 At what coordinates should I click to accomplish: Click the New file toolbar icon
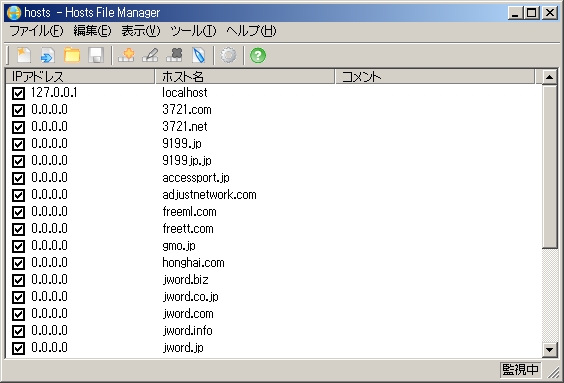pos(24,55)
